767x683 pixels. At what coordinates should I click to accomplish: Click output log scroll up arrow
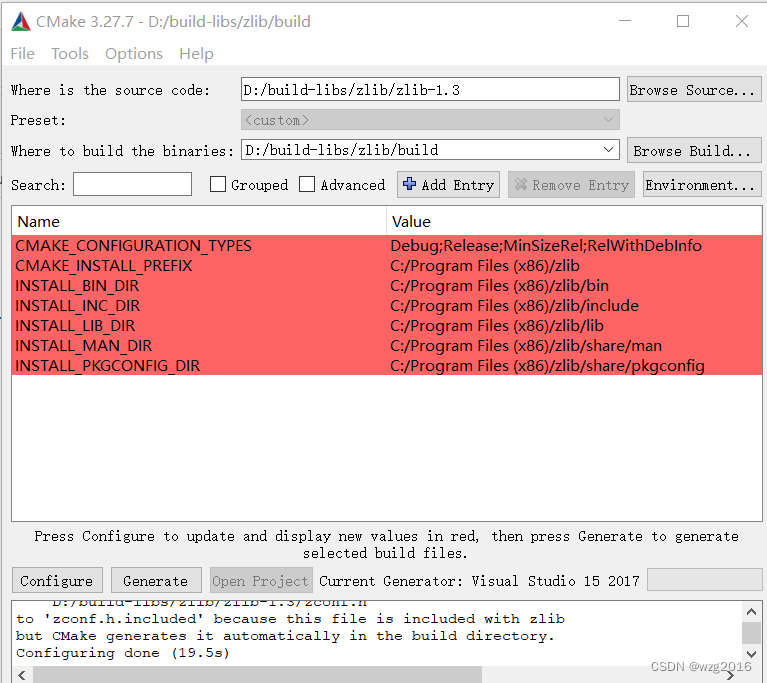tap(751, 612)
